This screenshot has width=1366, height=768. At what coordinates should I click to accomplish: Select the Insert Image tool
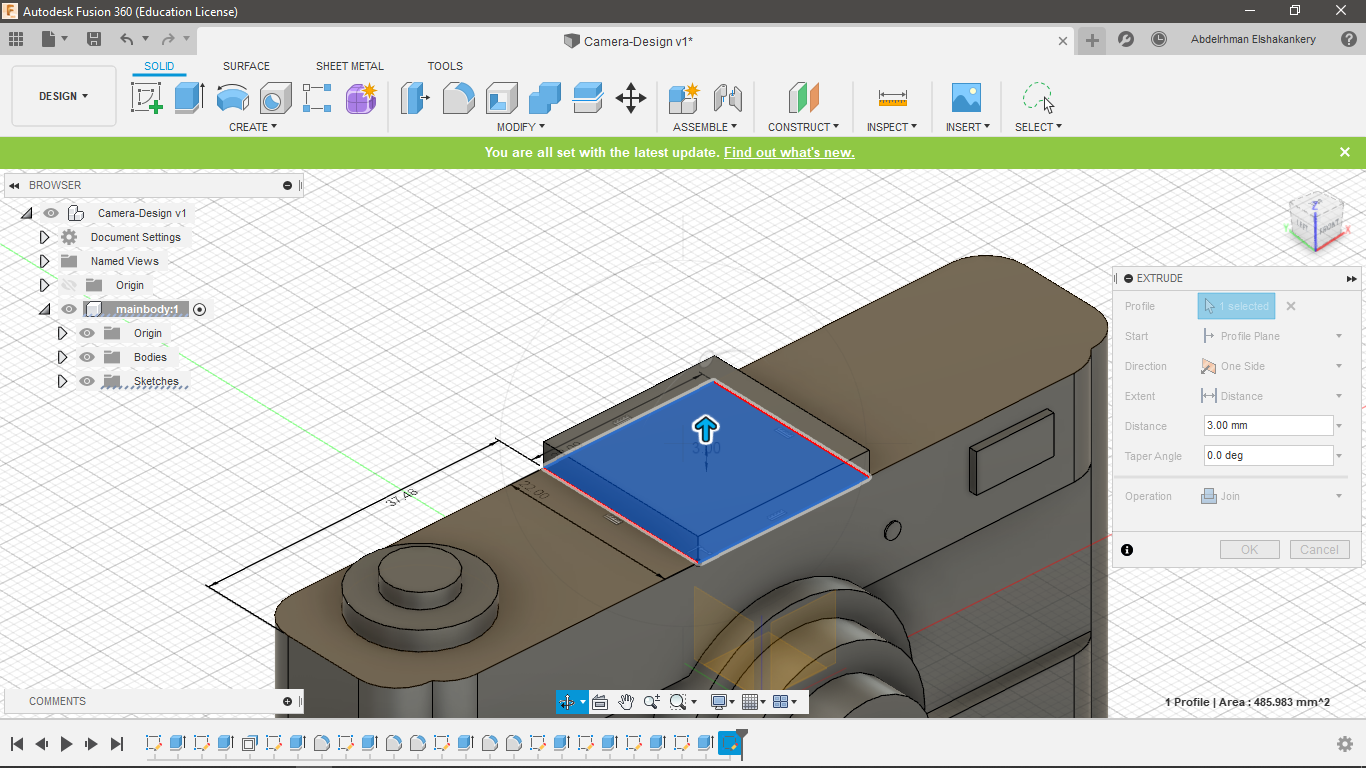coord(966,98)
